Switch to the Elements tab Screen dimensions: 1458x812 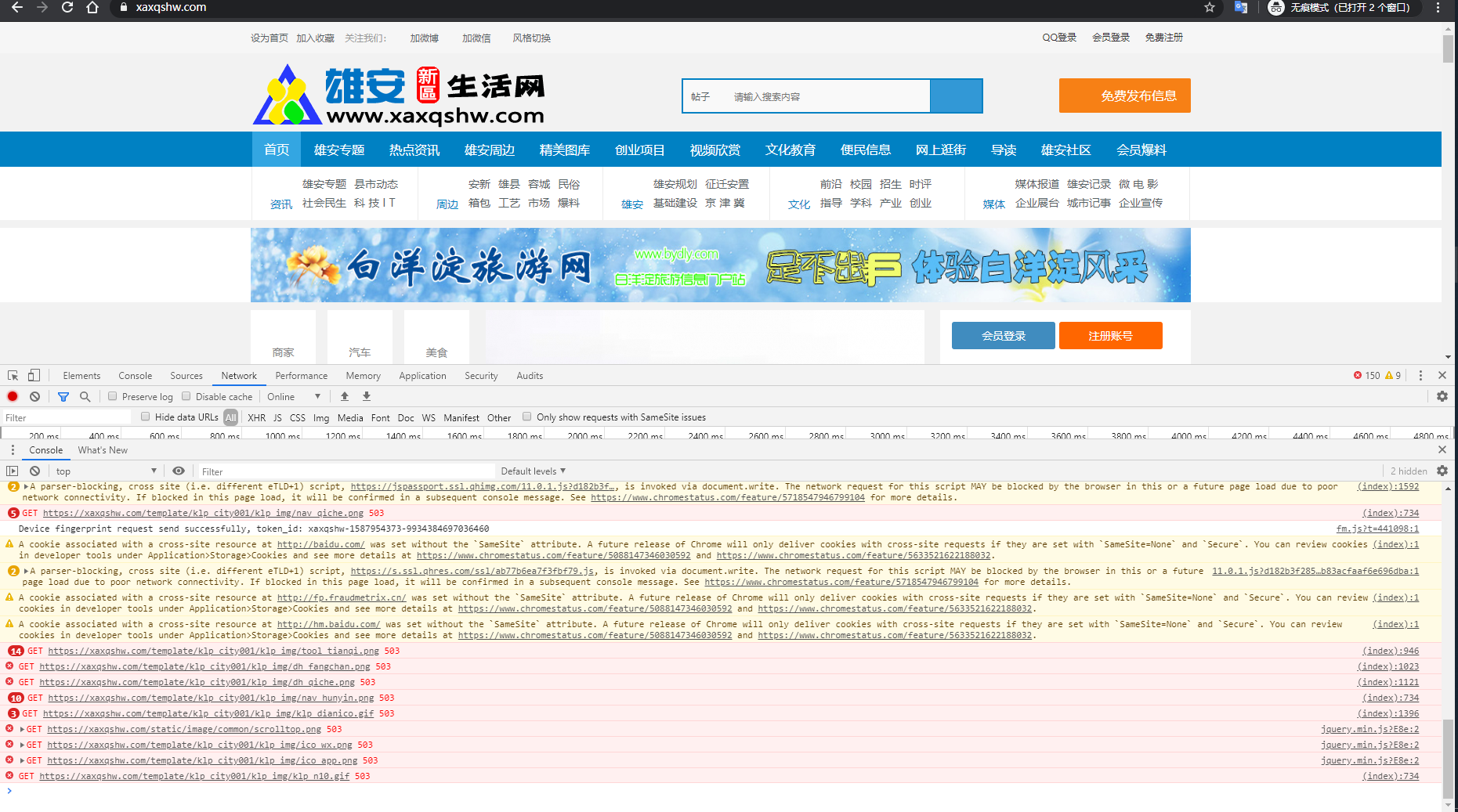coord(81,376)
